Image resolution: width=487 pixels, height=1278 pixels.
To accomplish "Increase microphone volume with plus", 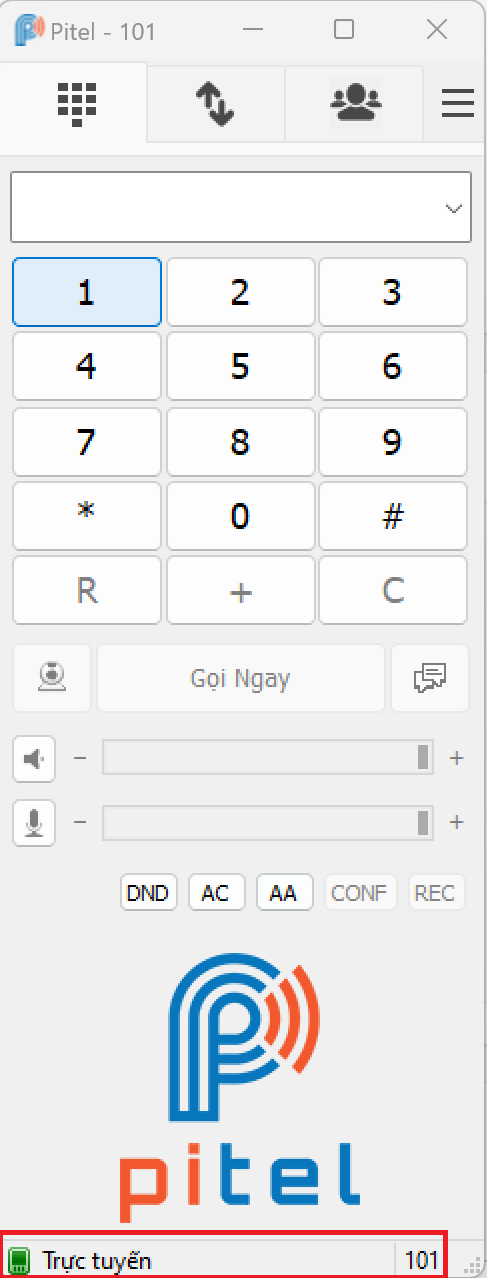I will pyautogui.click(x=457, y=822).
